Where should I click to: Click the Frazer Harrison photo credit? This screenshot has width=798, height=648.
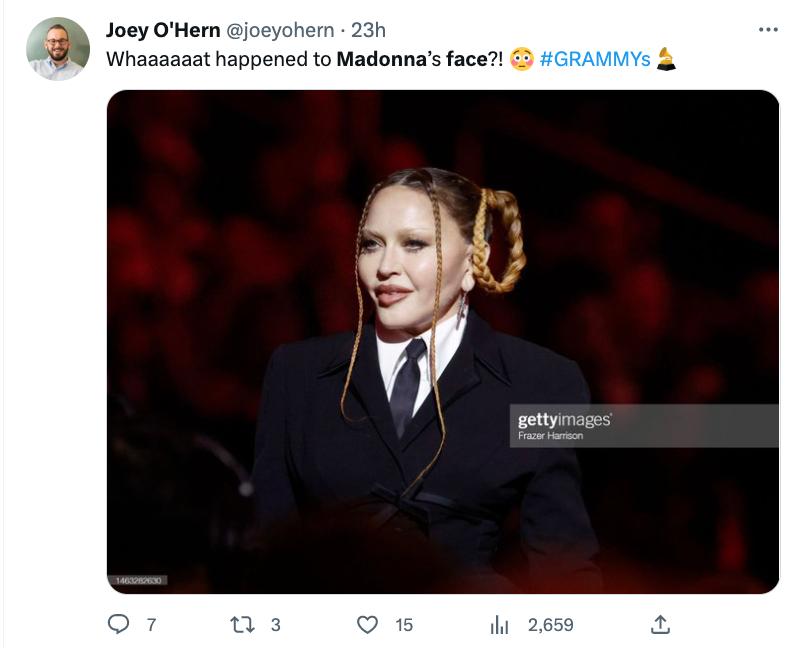click(x=550, y=436)
